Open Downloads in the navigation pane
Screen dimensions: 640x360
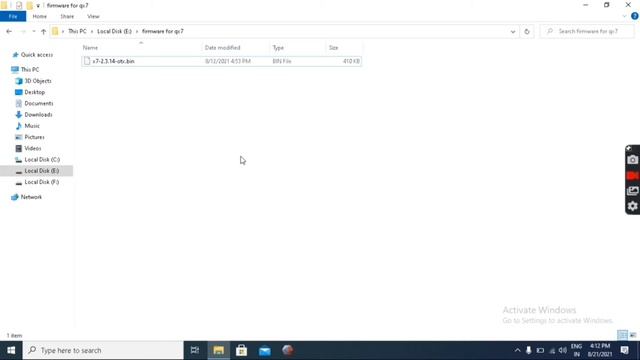click(x=38, y=115)
